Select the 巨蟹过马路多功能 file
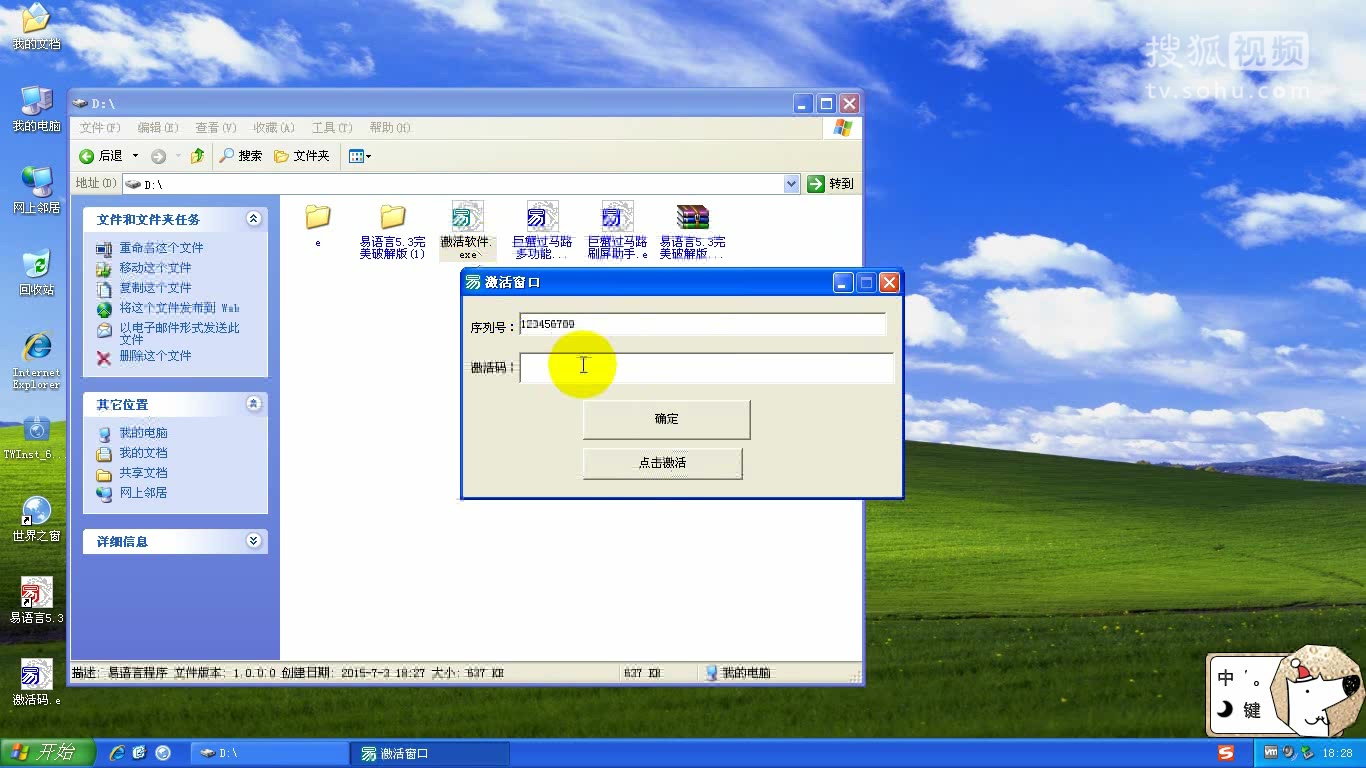The height and width of the screenshot is (768, 1366). click(x=542, y=231)
